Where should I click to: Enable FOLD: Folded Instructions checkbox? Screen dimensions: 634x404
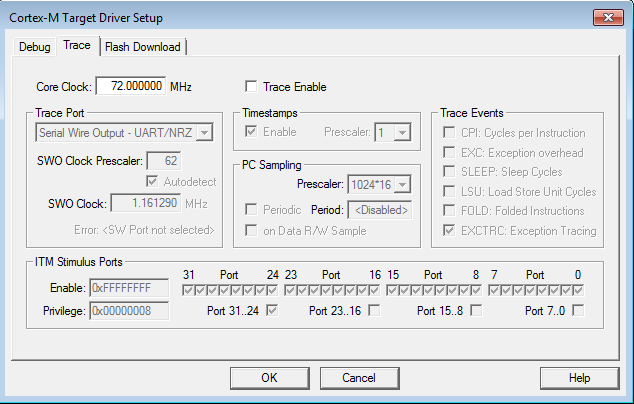pos(449,210)
